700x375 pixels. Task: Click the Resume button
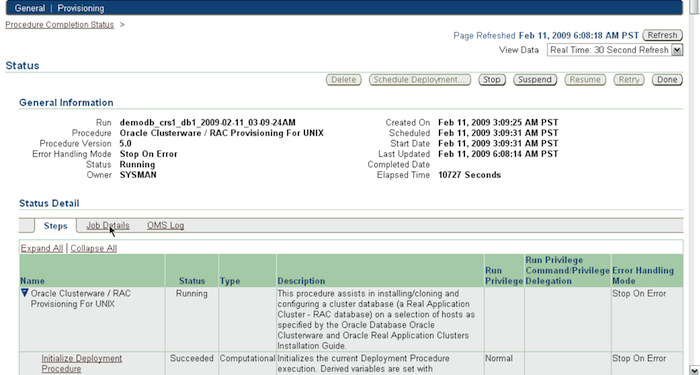[x=585, y=79]
